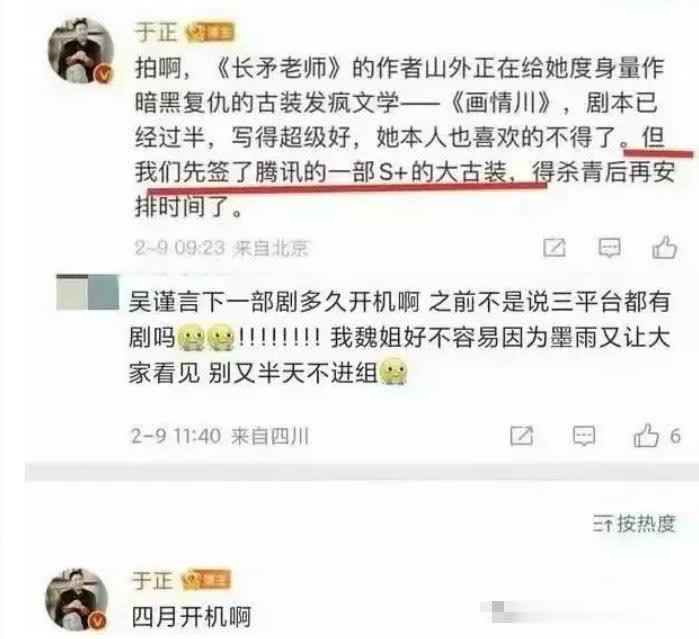The width and height of the screenshot is (699, 639).
Task: Tap the comment text mentioning 《画情川》
Action: 404,137
